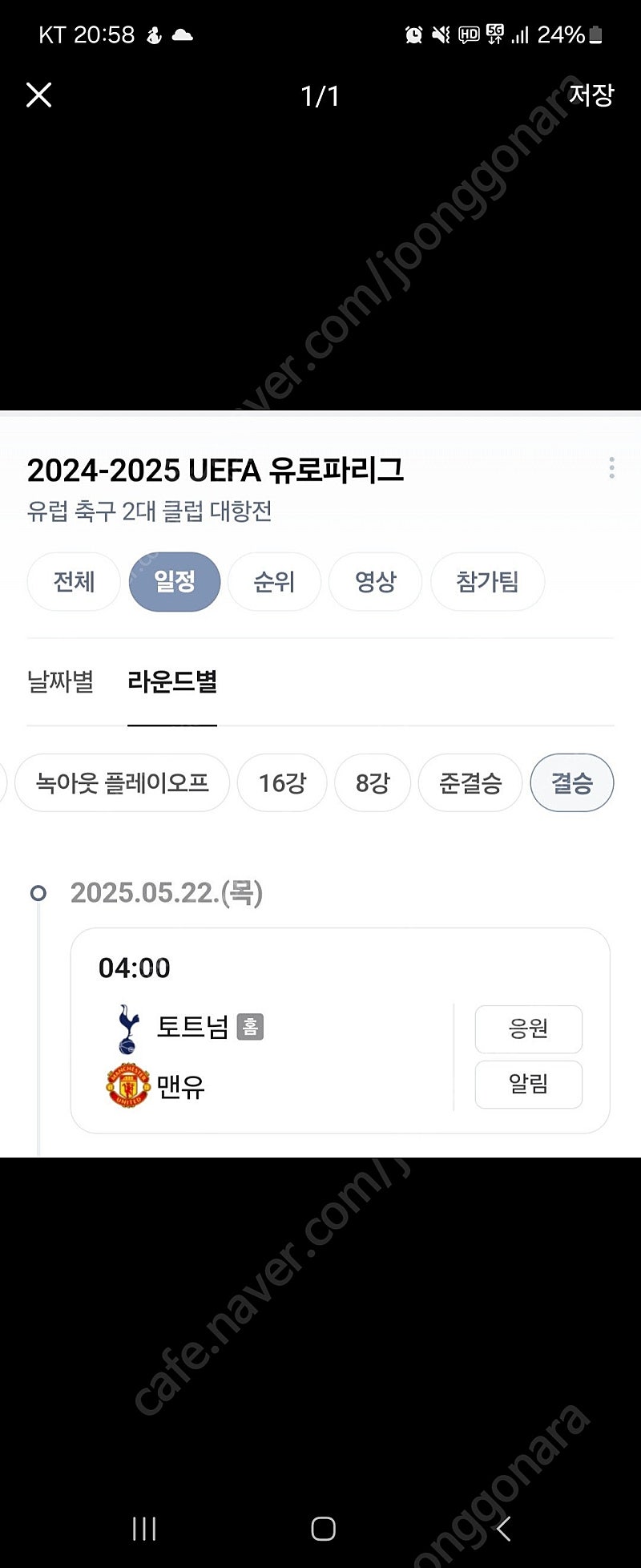
Task: Select the 일정 schedule tab
Action: pos(175,581)
